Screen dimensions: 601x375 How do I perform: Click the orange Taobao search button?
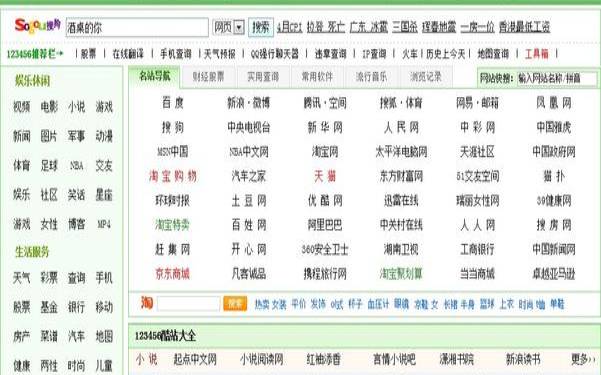click(235, 304)
